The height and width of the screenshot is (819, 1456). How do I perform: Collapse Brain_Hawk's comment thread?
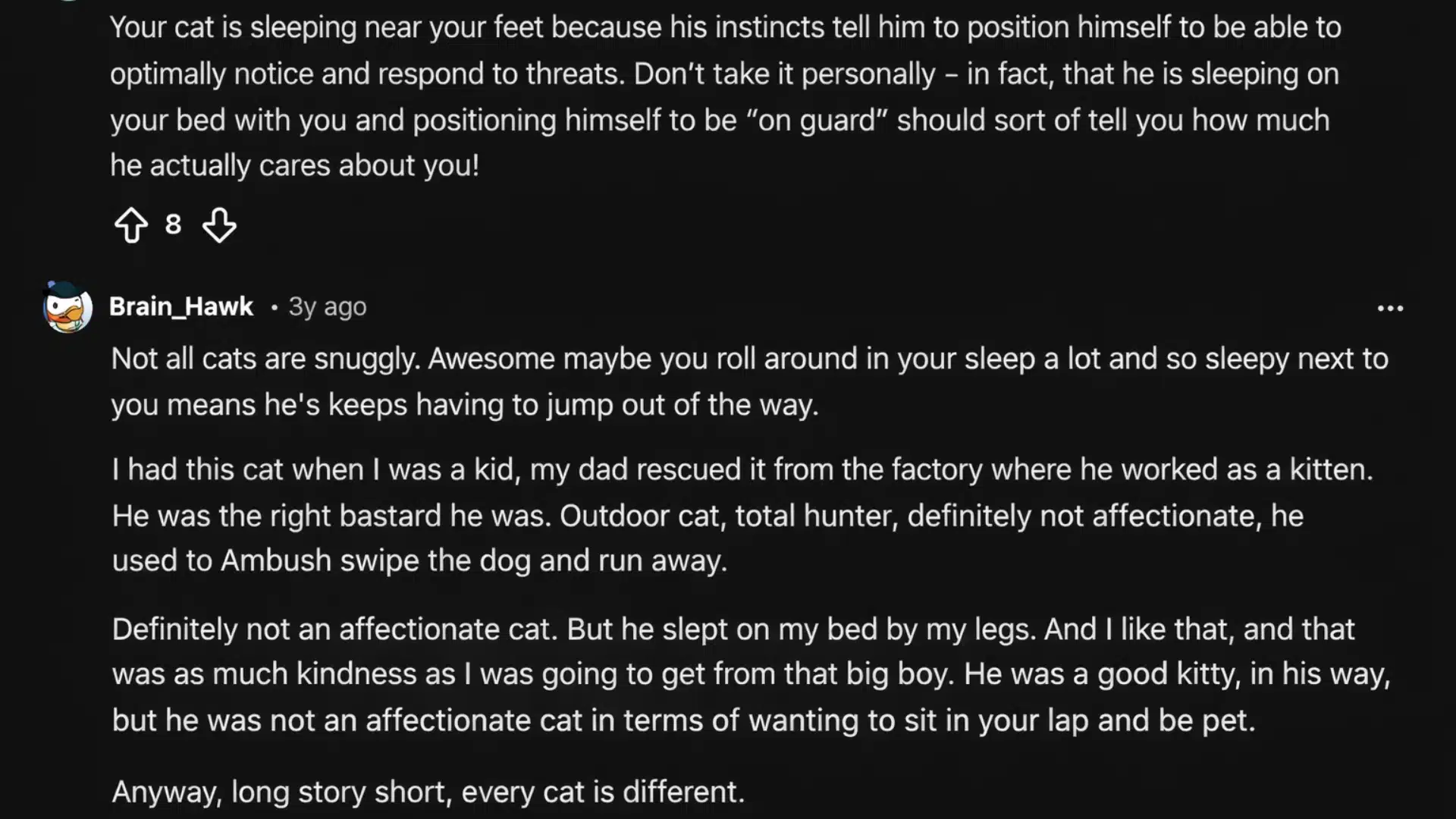click(x=69, y=308)
